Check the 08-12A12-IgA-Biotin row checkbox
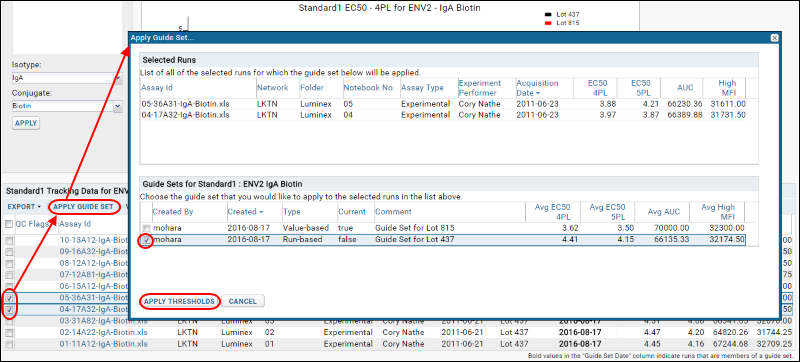Image resolution: width=800 pixels, height=362 pixels. point(9,263)
